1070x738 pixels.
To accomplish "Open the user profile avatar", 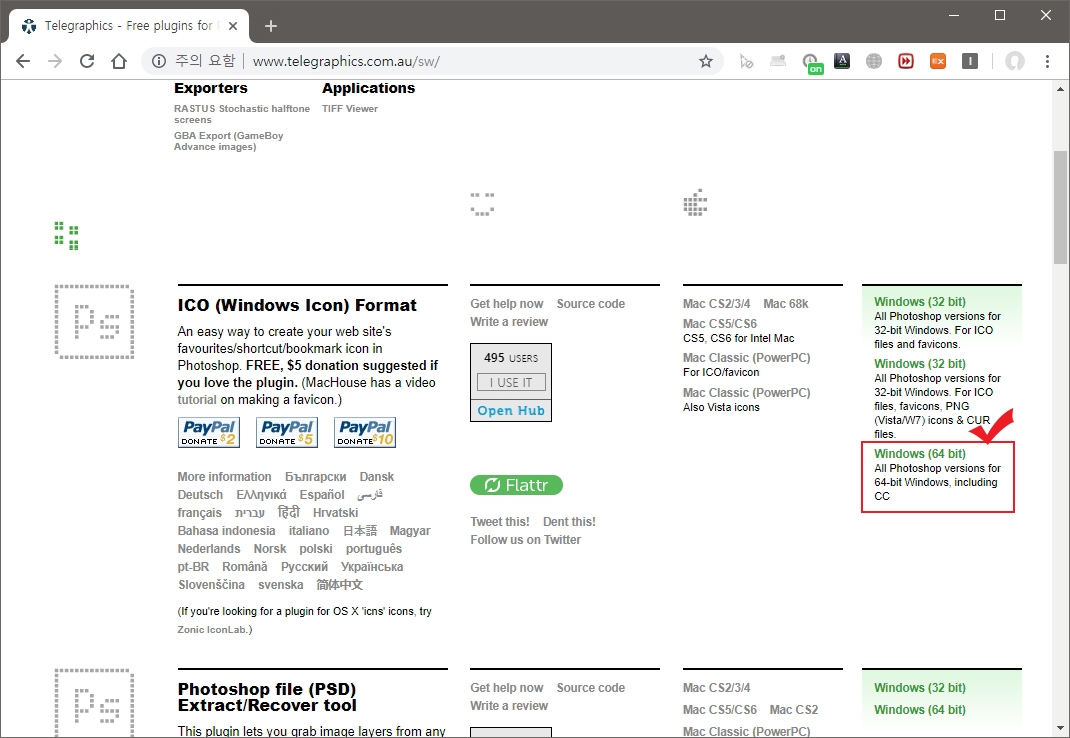I will 1015,61.
